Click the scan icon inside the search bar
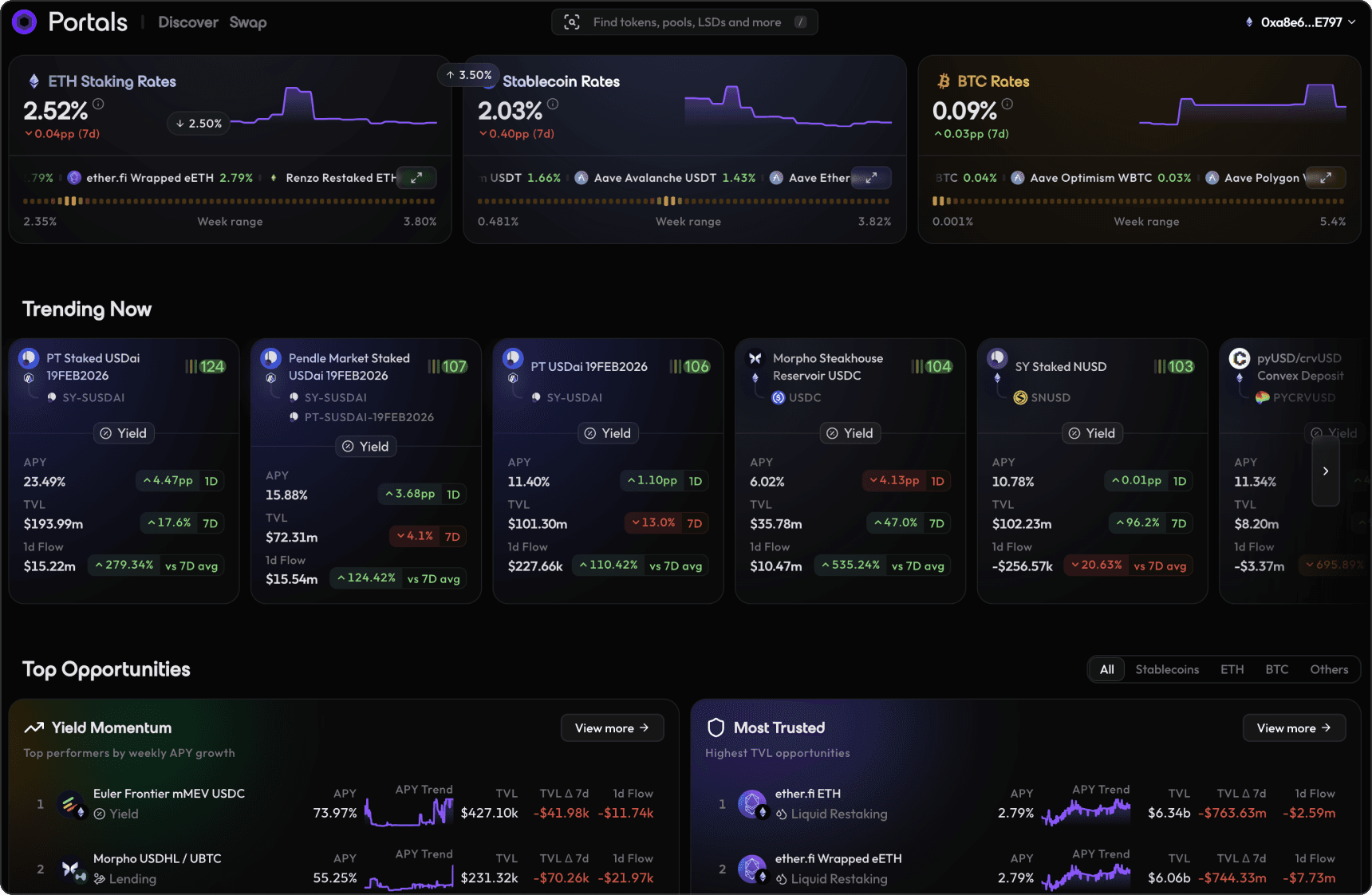The width and height of the screenshot is (1372, 895). pyautogui.click(x=571, y=22)
